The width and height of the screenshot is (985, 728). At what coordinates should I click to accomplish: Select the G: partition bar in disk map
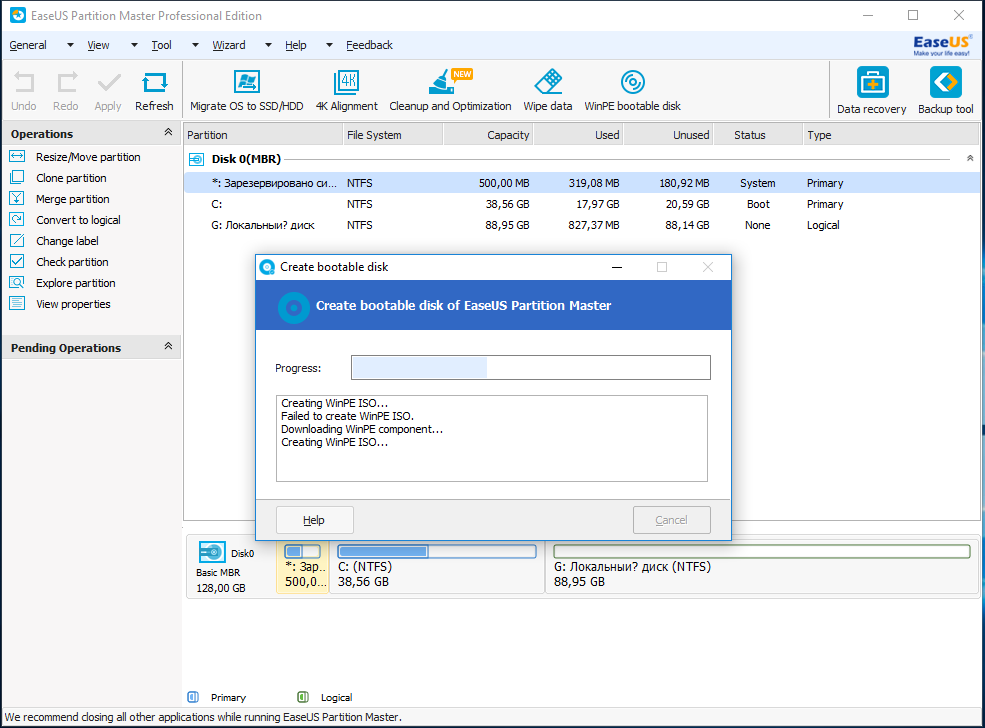pos(761,551)
